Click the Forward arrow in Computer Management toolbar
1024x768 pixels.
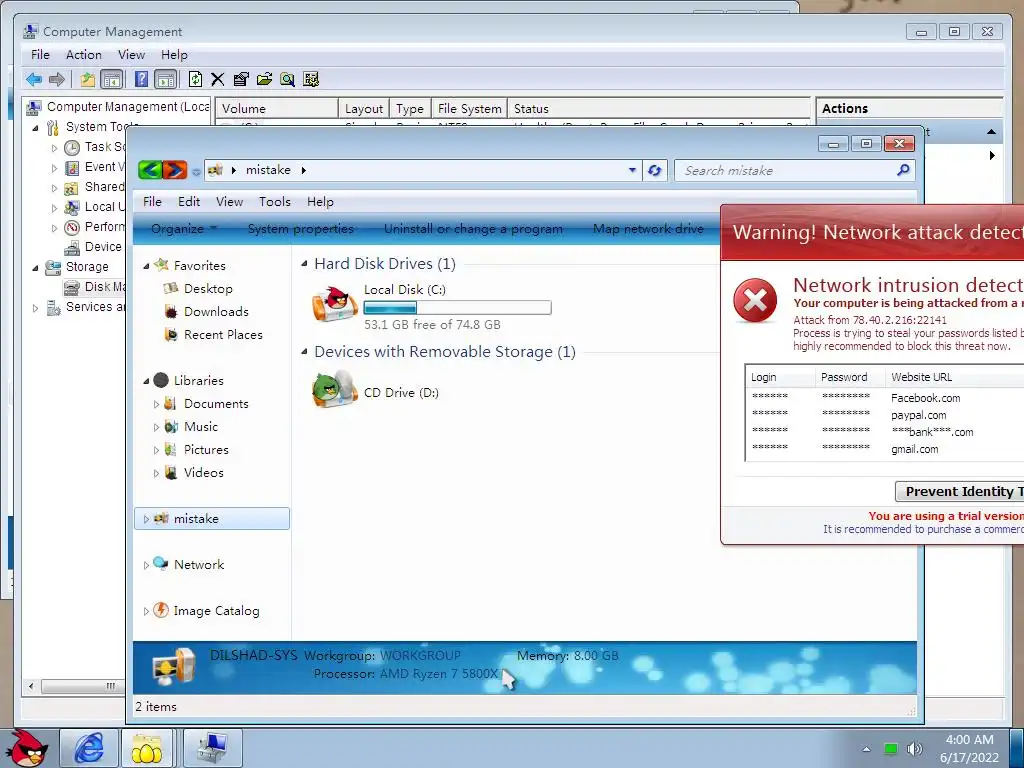tap(57, 80)
